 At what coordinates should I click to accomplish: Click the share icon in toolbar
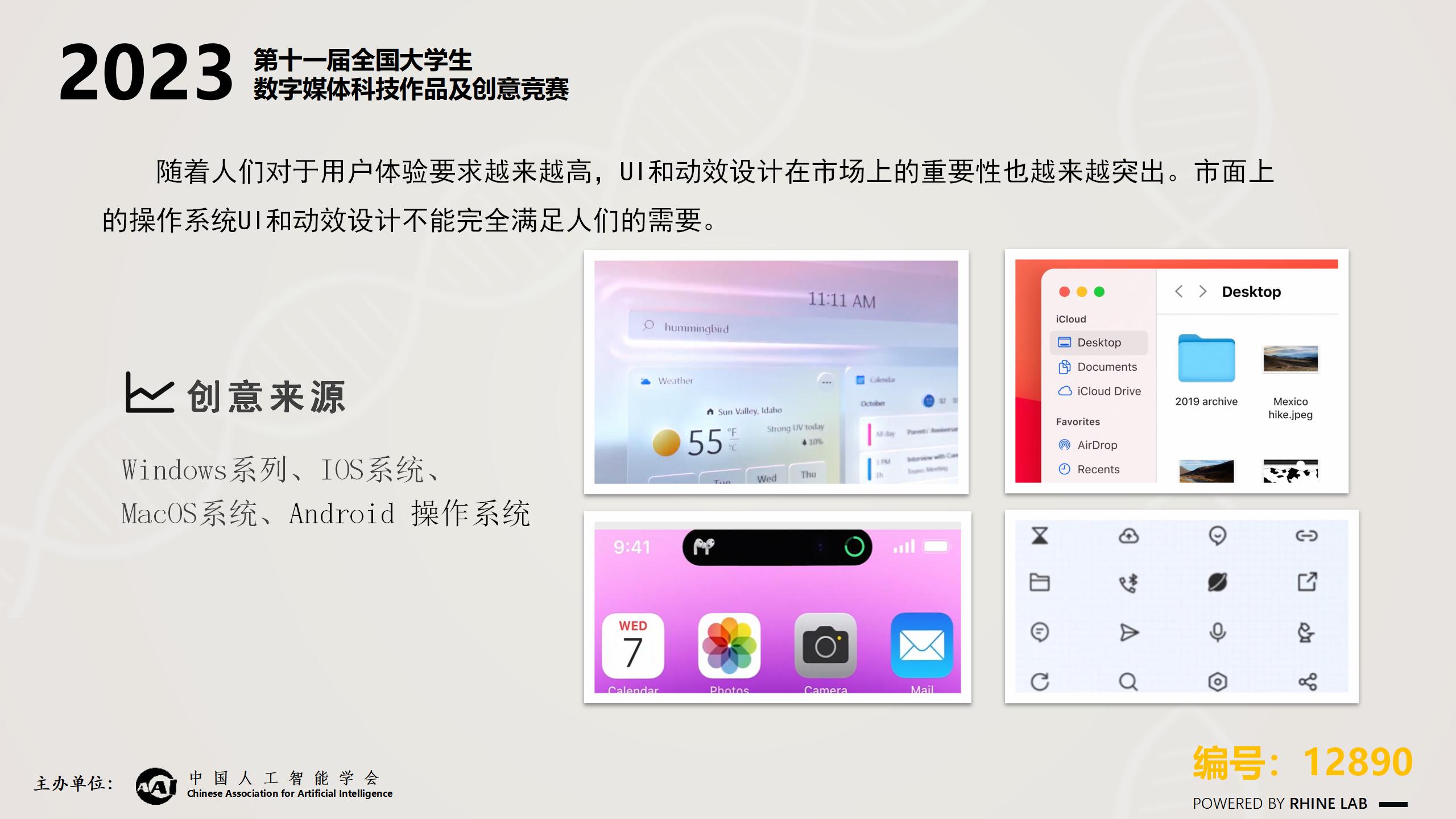point(1308,684)
